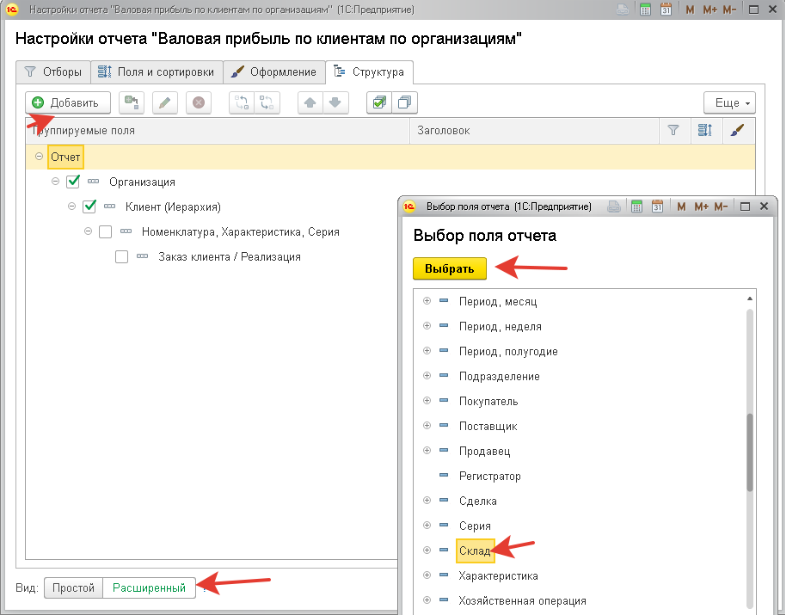785x615 pixels.
Task: Open the Оформление tab
Action: (273, 72)
